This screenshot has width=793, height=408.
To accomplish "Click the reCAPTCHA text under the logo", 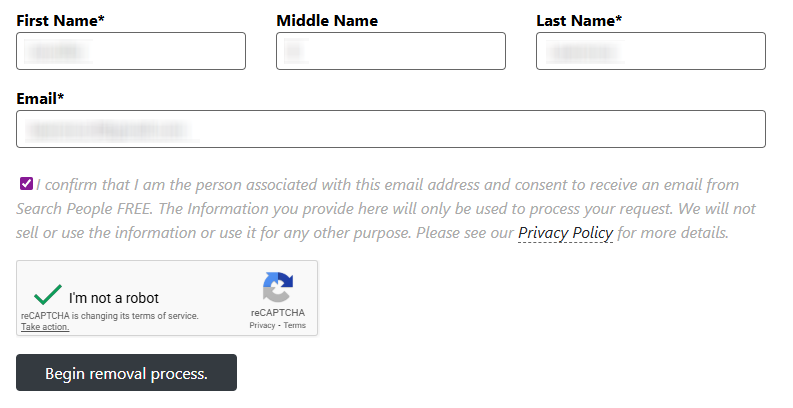I will pyautogui.click(x=278, y=313).
